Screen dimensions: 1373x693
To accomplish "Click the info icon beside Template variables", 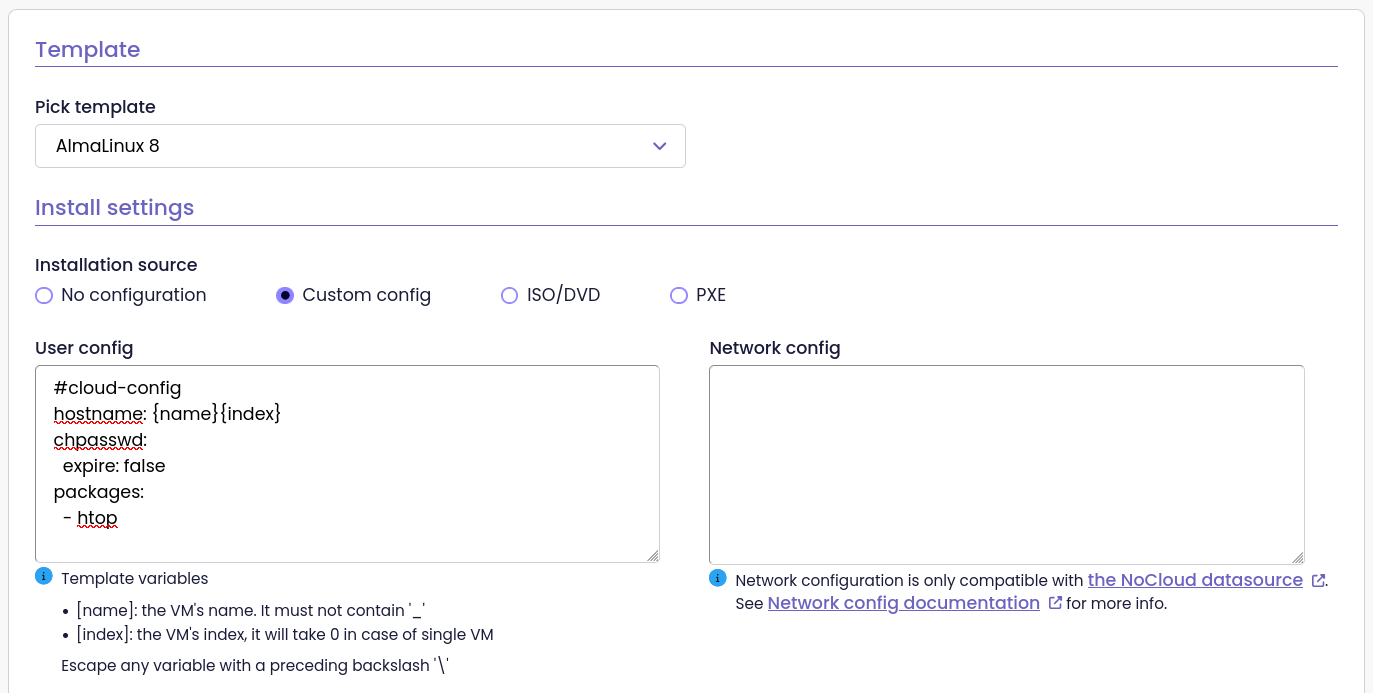I will click(43, 576).
